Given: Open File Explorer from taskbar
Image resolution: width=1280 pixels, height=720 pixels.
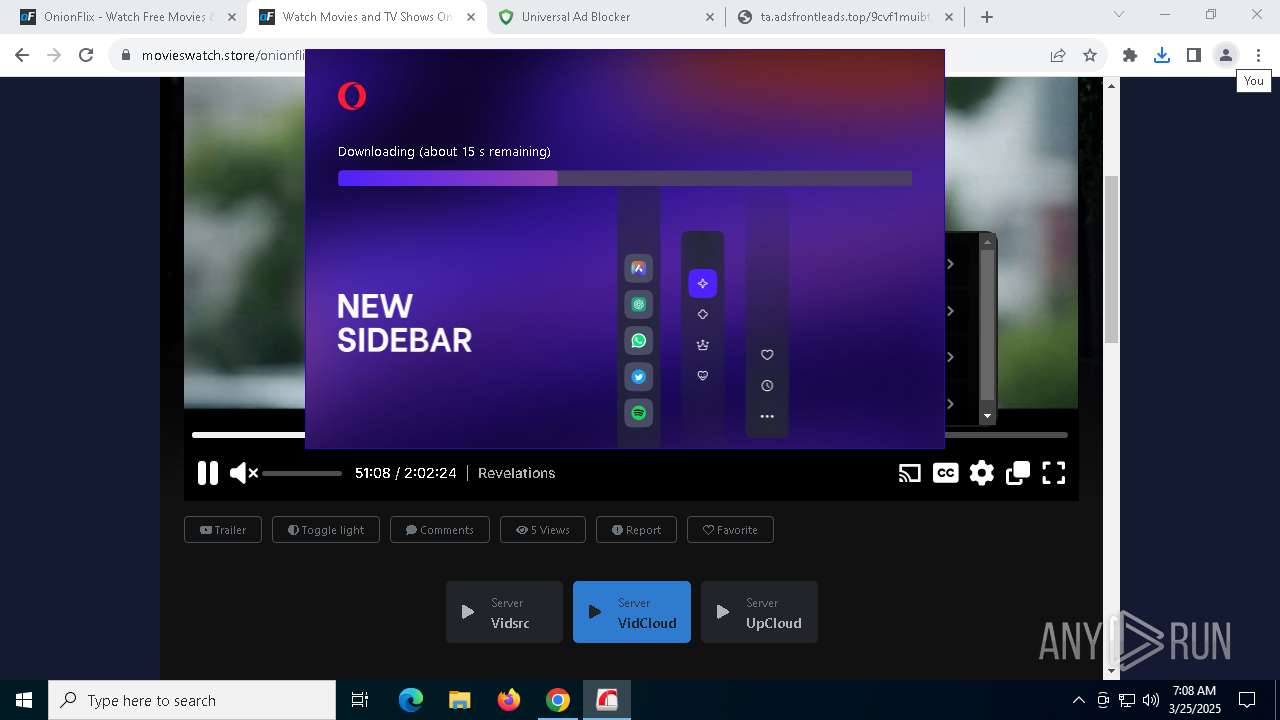Looking at the screenshot, I should click(x=460, y=700).
